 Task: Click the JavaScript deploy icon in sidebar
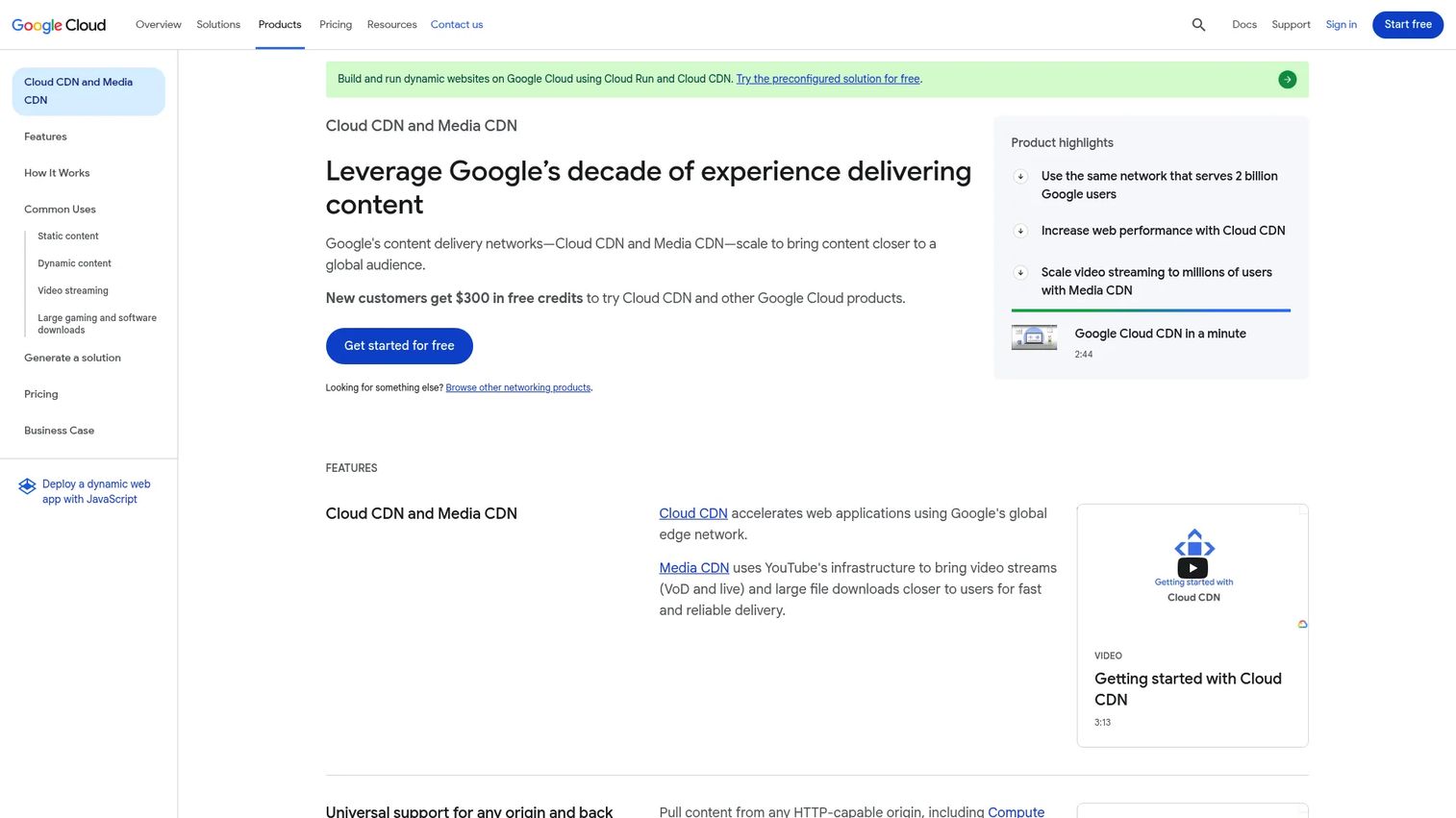(27, 486)
